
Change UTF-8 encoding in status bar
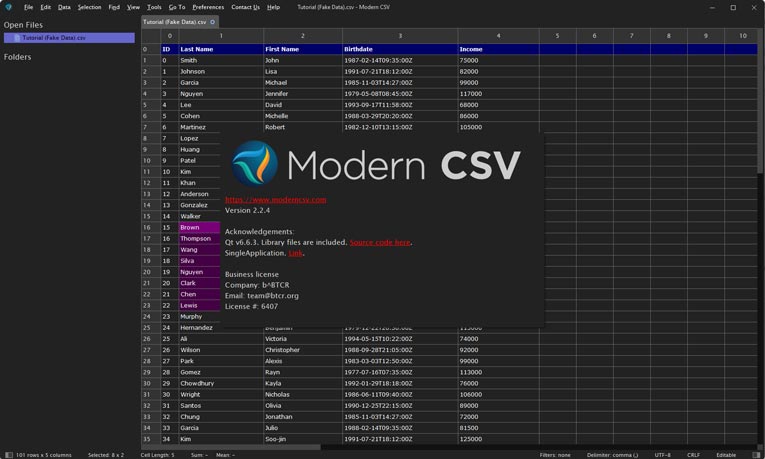click(663, 455)
